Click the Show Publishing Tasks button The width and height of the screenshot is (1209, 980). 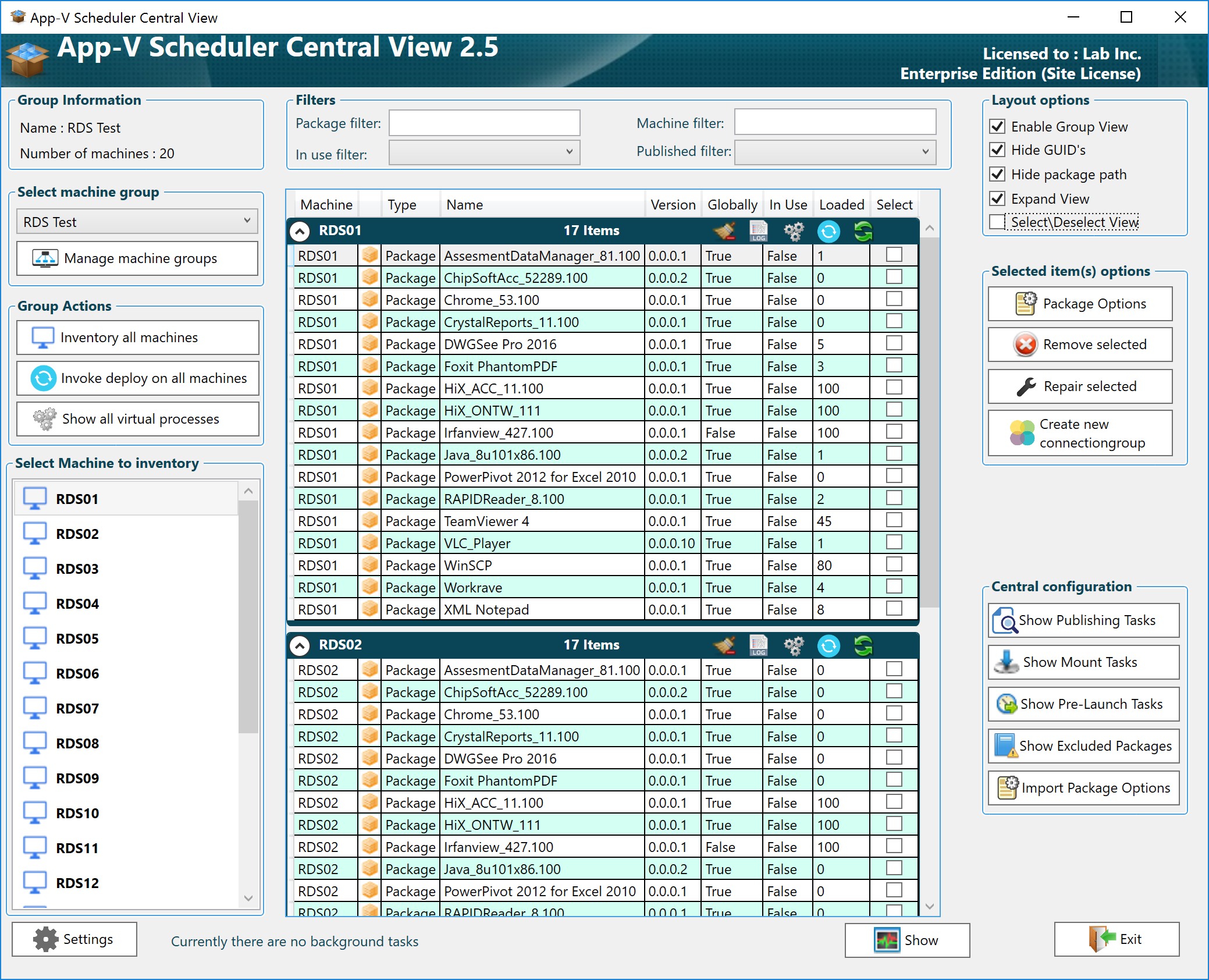click(x=1083, y=620)
